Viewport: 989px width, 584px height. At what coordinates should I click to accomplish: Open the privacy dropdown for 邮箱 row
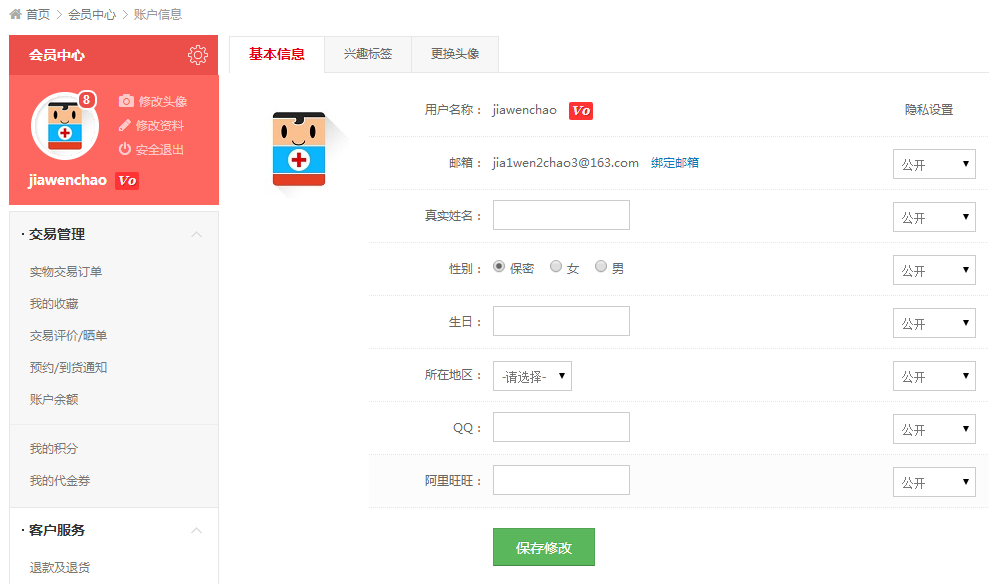click(x=934, y=164)
